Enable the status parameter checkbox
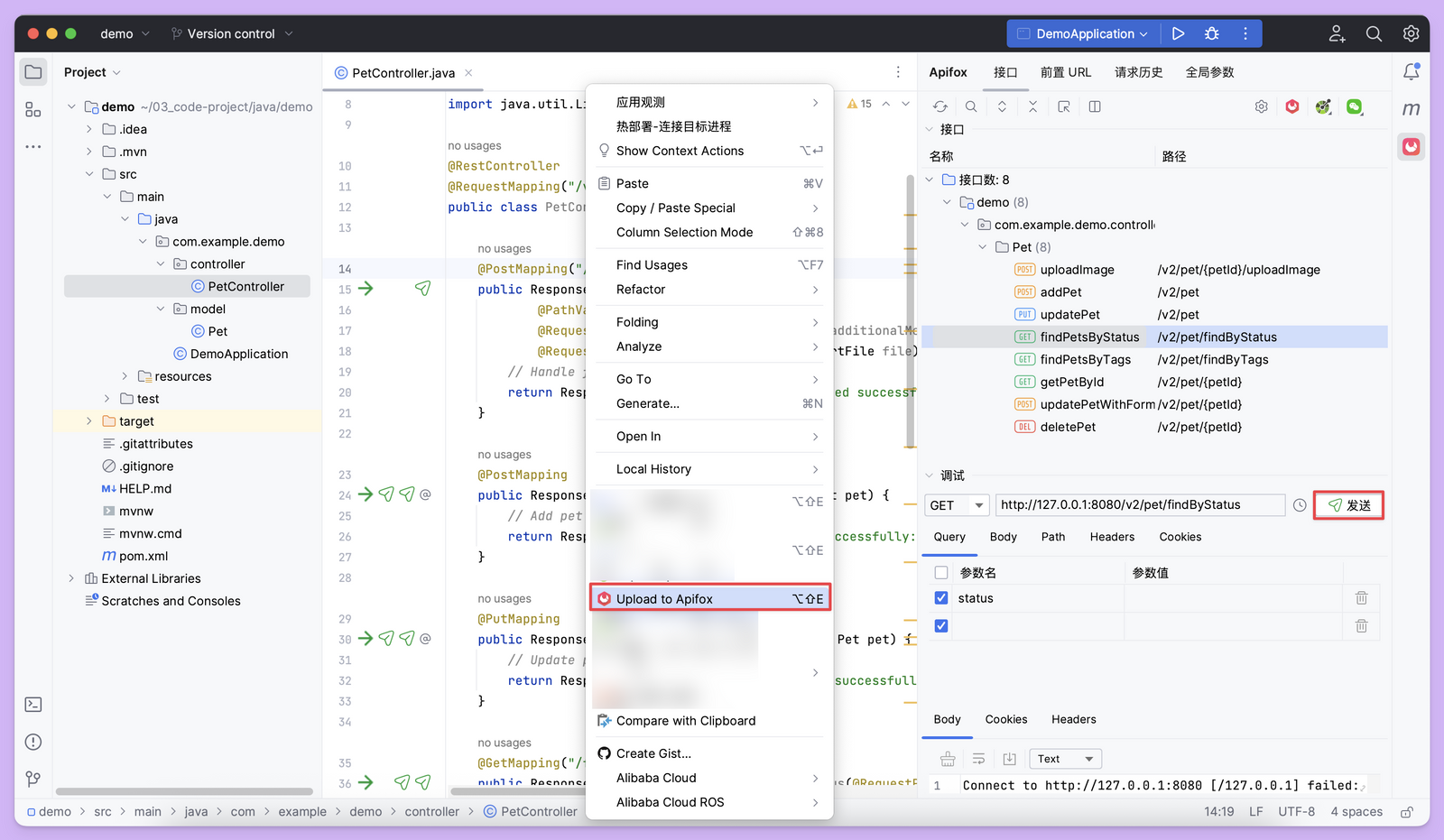The width and height of the screenshot is (1444, 840). [x=940, y=597]
